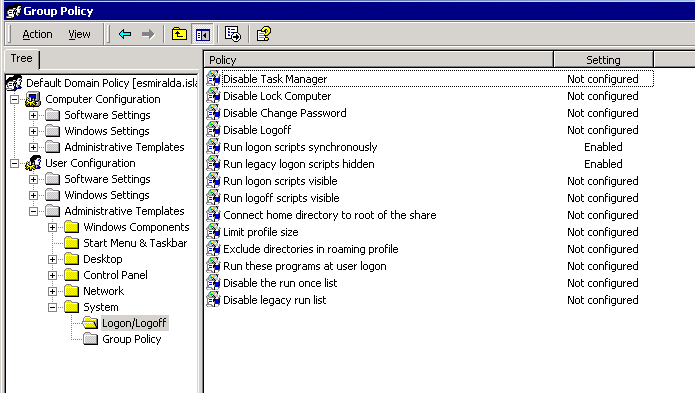Select the Start Menu & Taskbar tree item
This screenshot has height=393, width=695.
(135, 243)
